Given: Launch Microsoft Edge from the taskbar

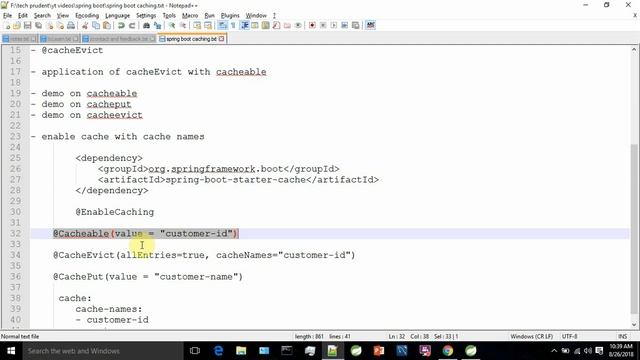Looking at the screenshot, I should [x=218, y=351].
